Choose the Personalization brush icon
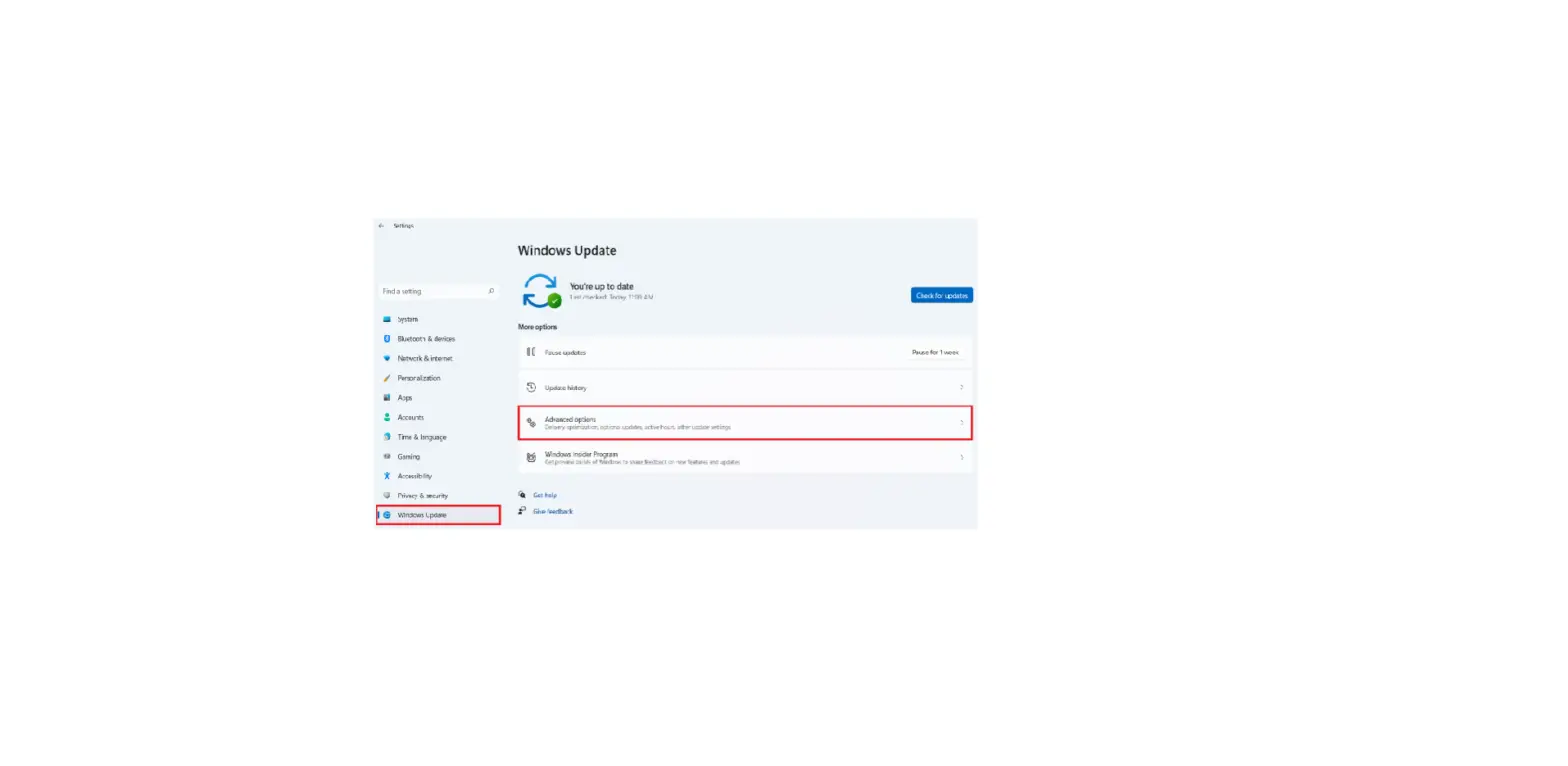This screenshot has width=1568, height=766. 387,378
